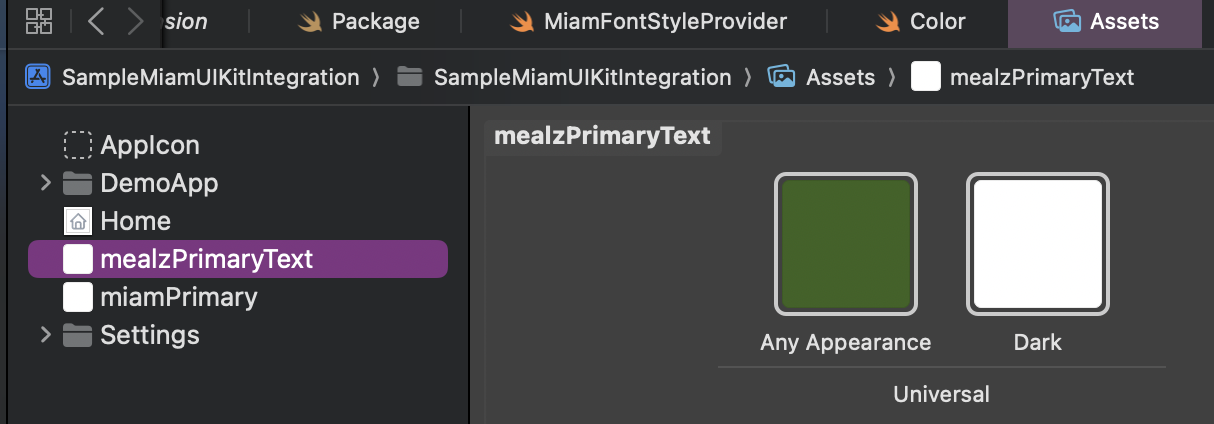Select the Assets tab

1106,21
